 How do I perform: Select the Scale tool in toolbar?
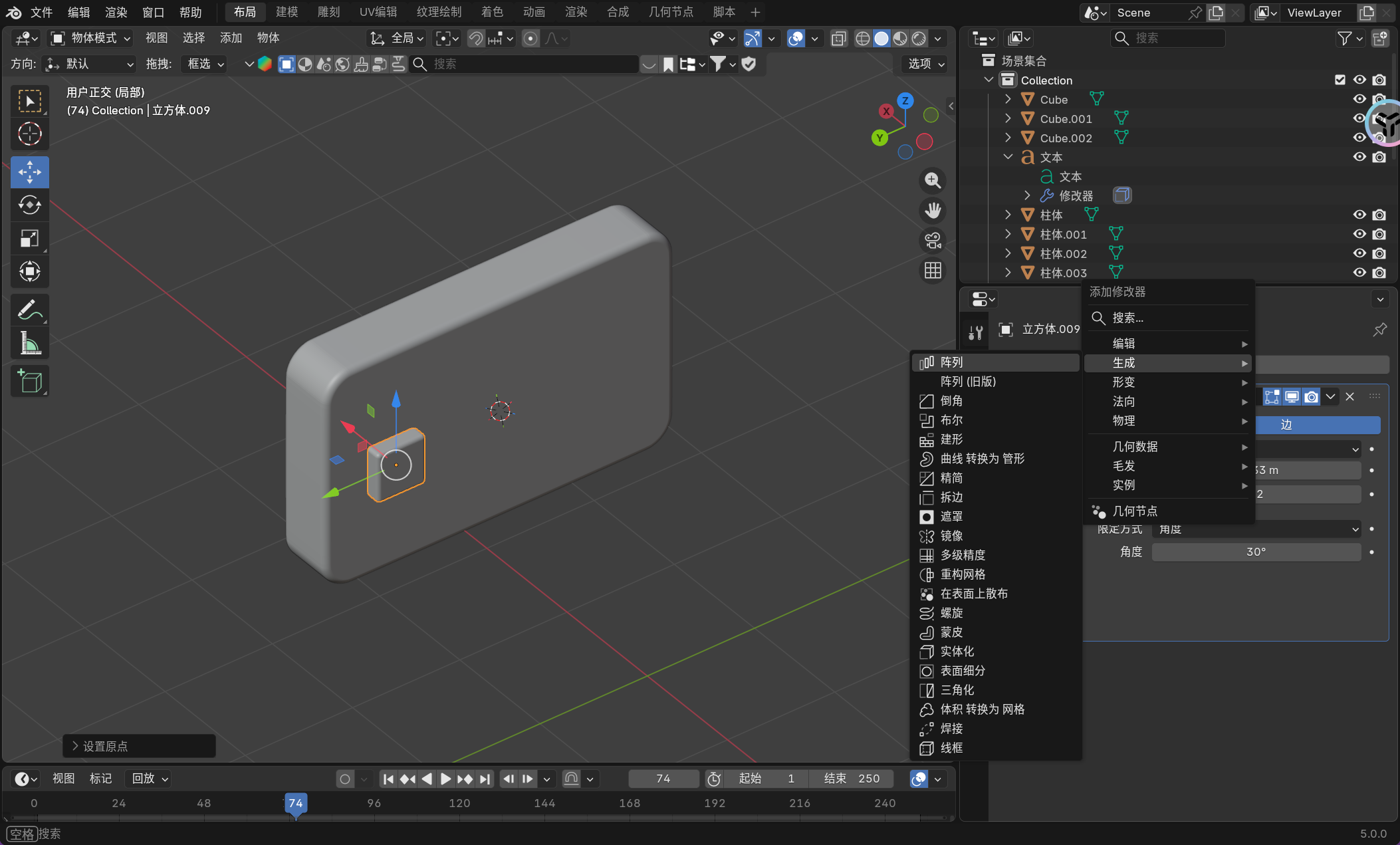coord(29,238)
